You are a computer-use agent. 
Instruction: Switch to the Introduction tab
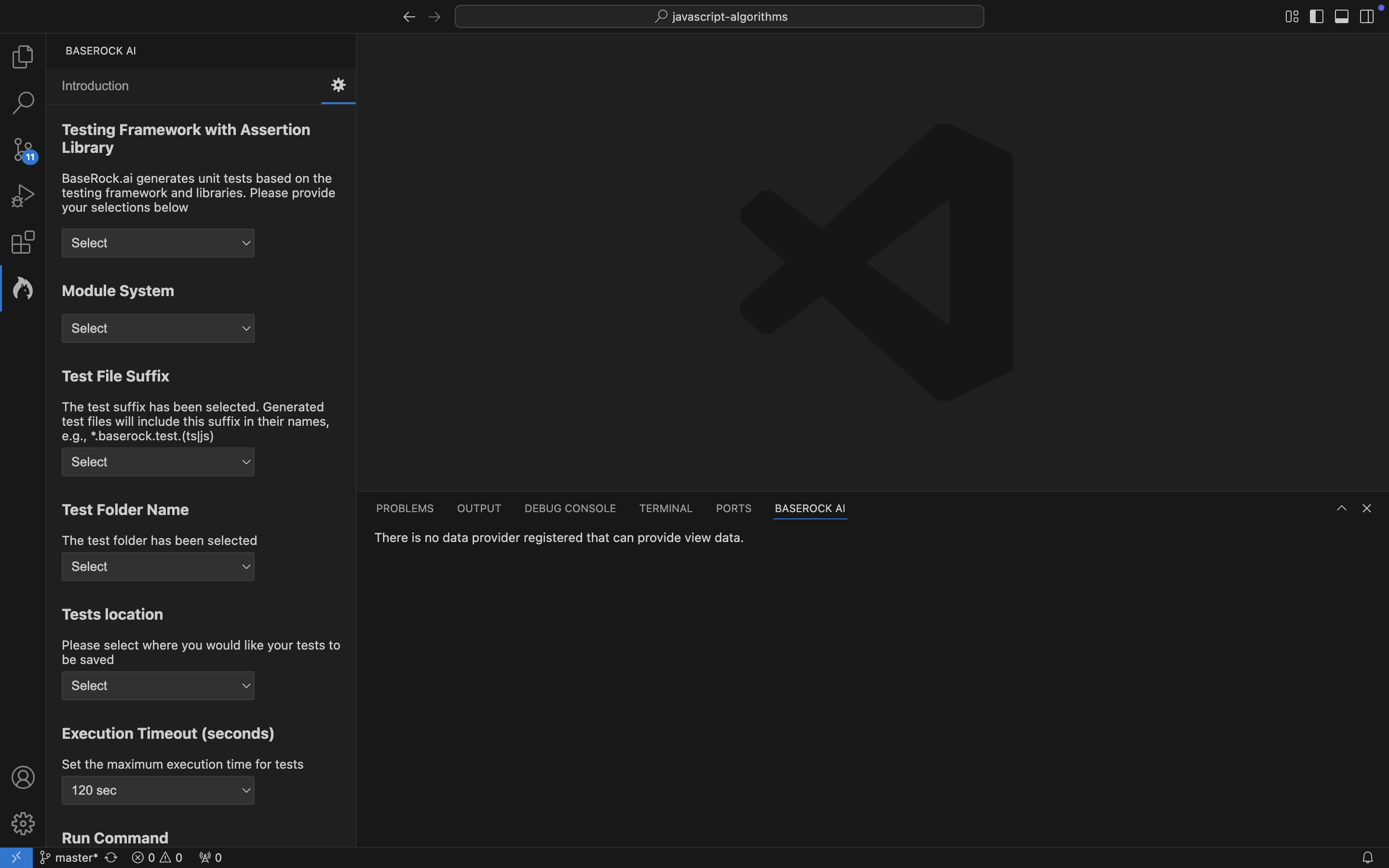coord(95,85)
